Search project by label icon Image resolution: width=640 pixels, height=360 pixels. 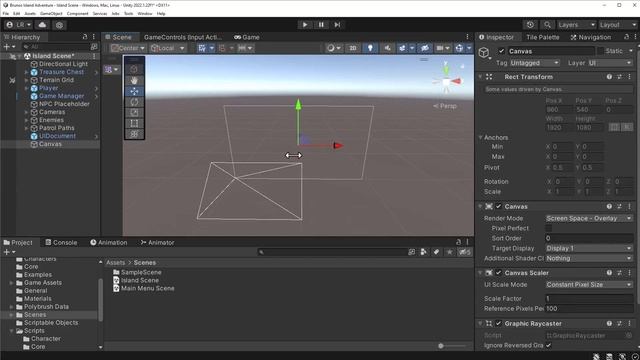(436, 252)
